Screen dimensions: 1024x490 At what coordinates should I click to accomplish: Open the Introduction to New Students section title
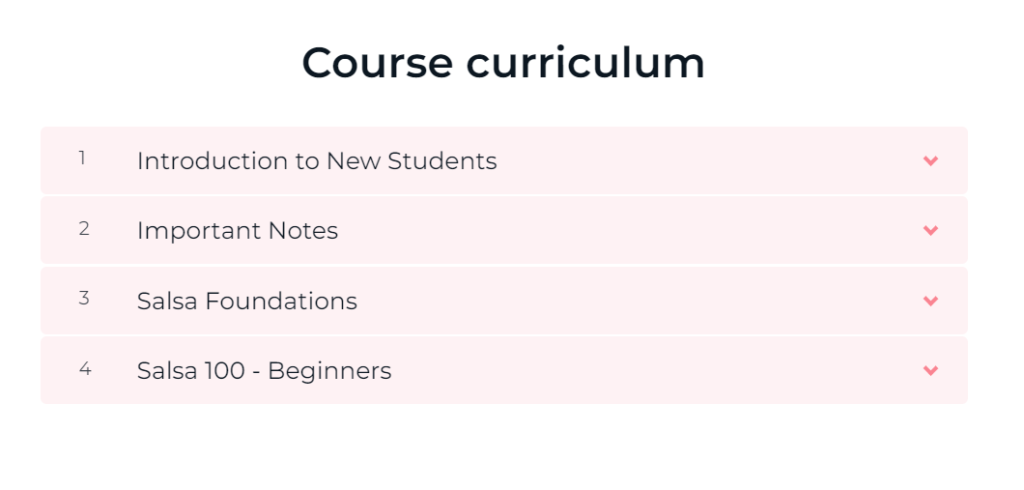pos(316,161)
